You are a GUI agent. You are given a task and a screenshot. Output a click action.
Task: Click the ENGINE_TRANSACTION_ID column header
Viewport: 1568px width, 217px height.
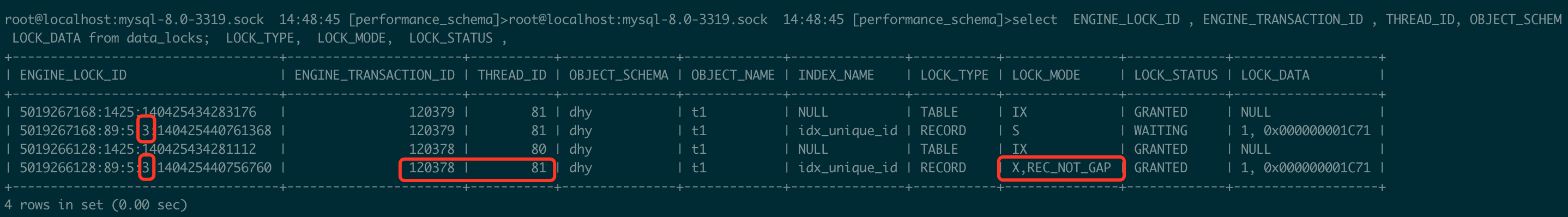point(375,75)
